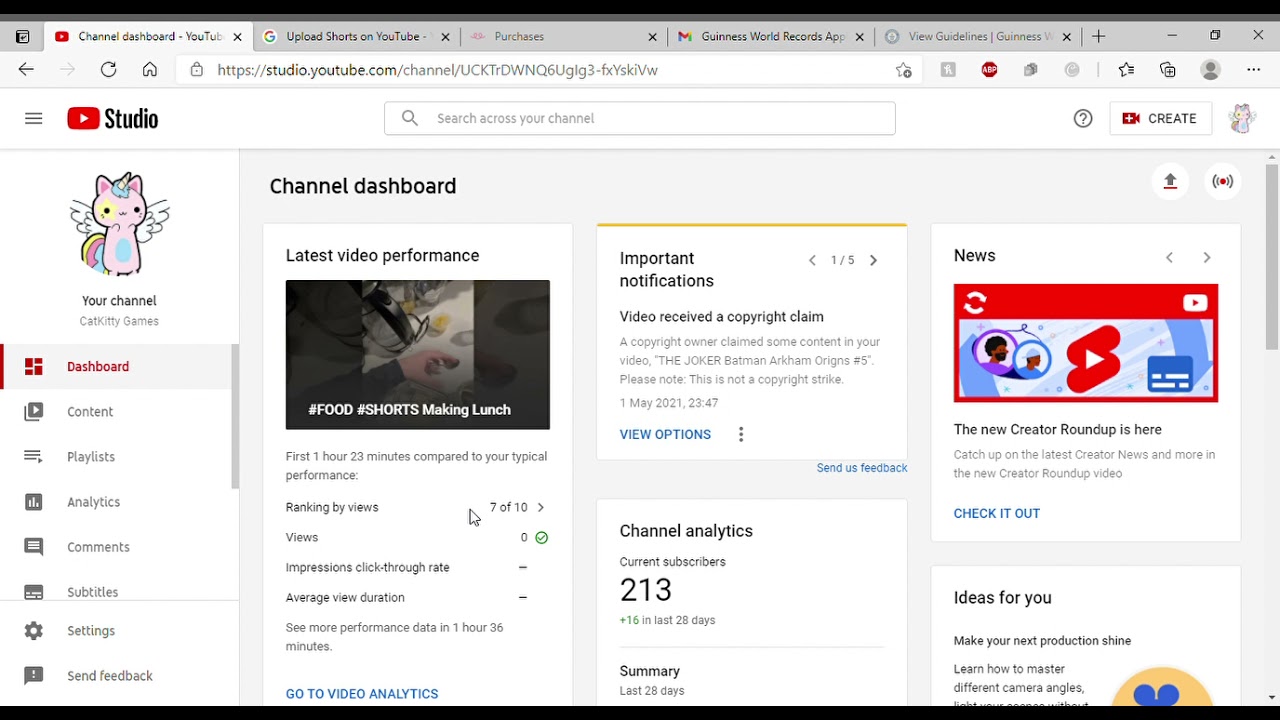Switch to the View Guidelines tab

pyautogui.click(x=980, y=36)
